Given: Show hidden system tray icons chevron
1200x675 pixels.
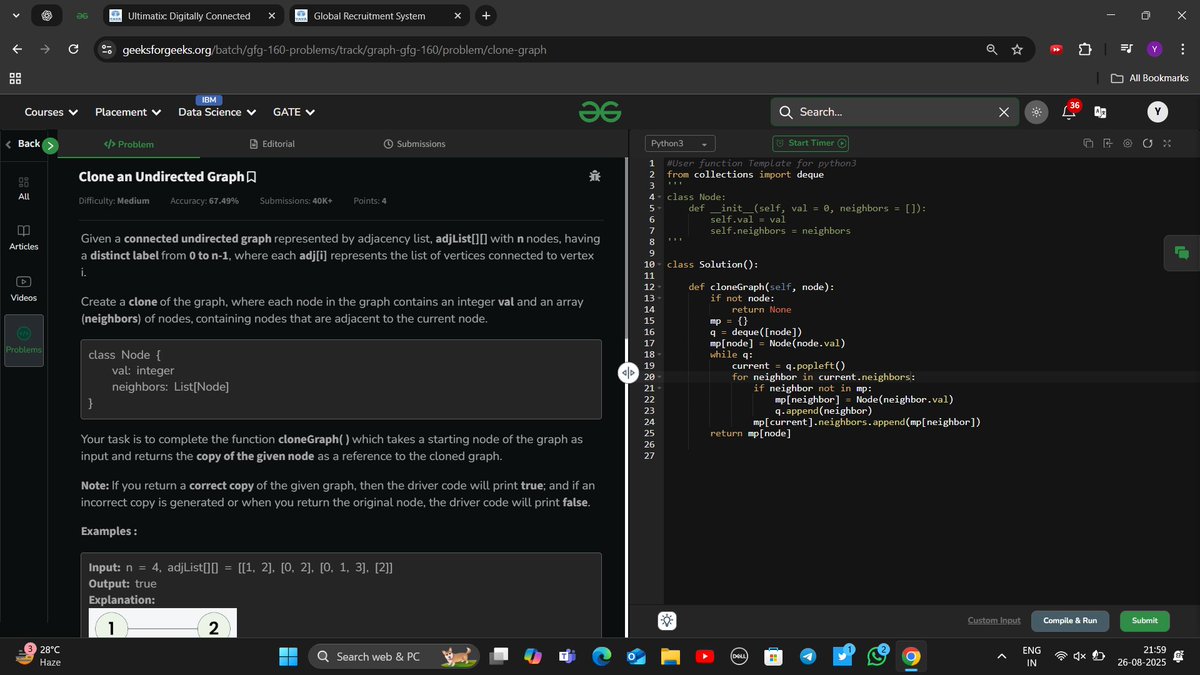Looking at the screenshot, I should [1002, 656].
